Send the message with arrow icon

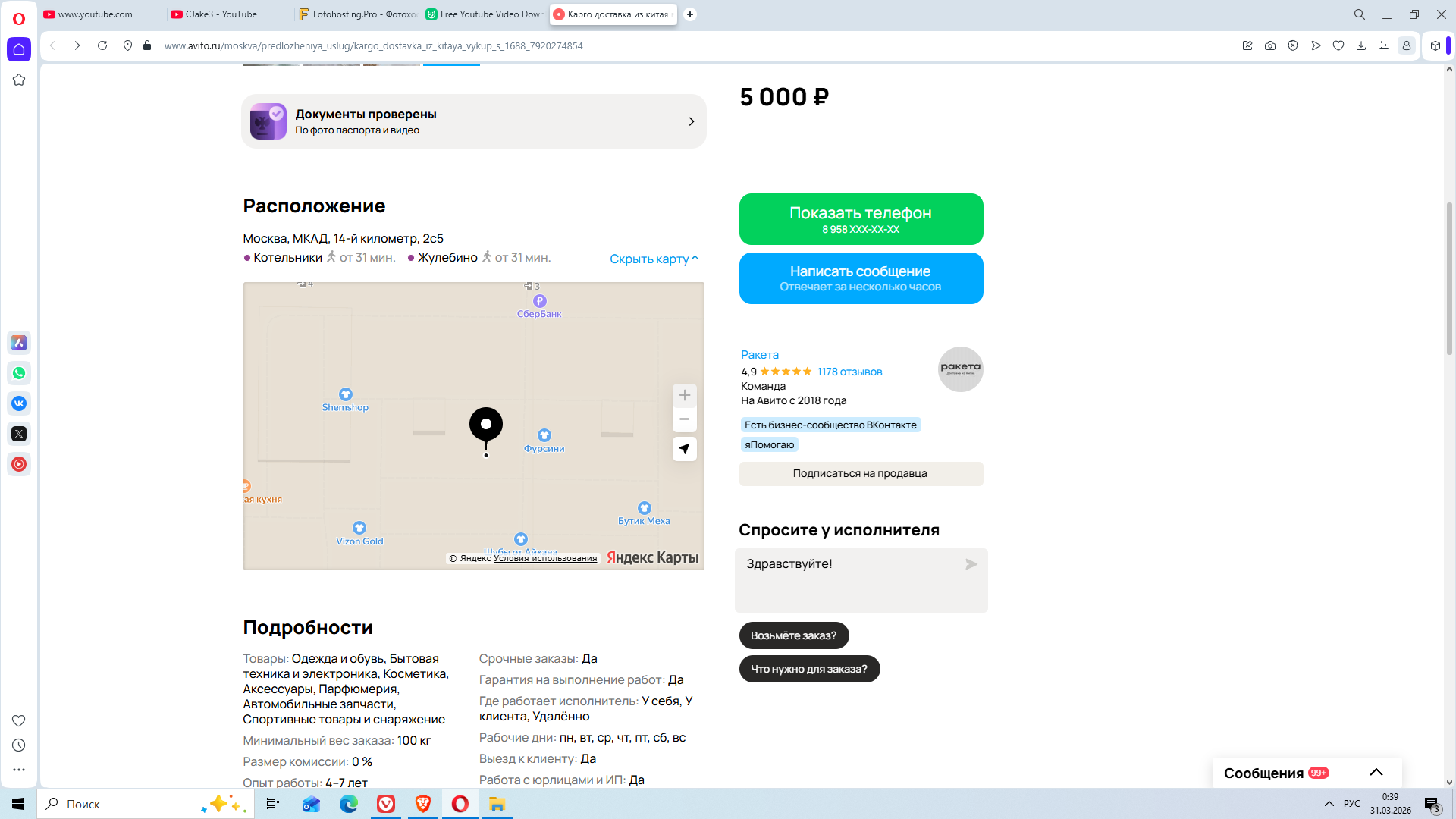[971, 564]
